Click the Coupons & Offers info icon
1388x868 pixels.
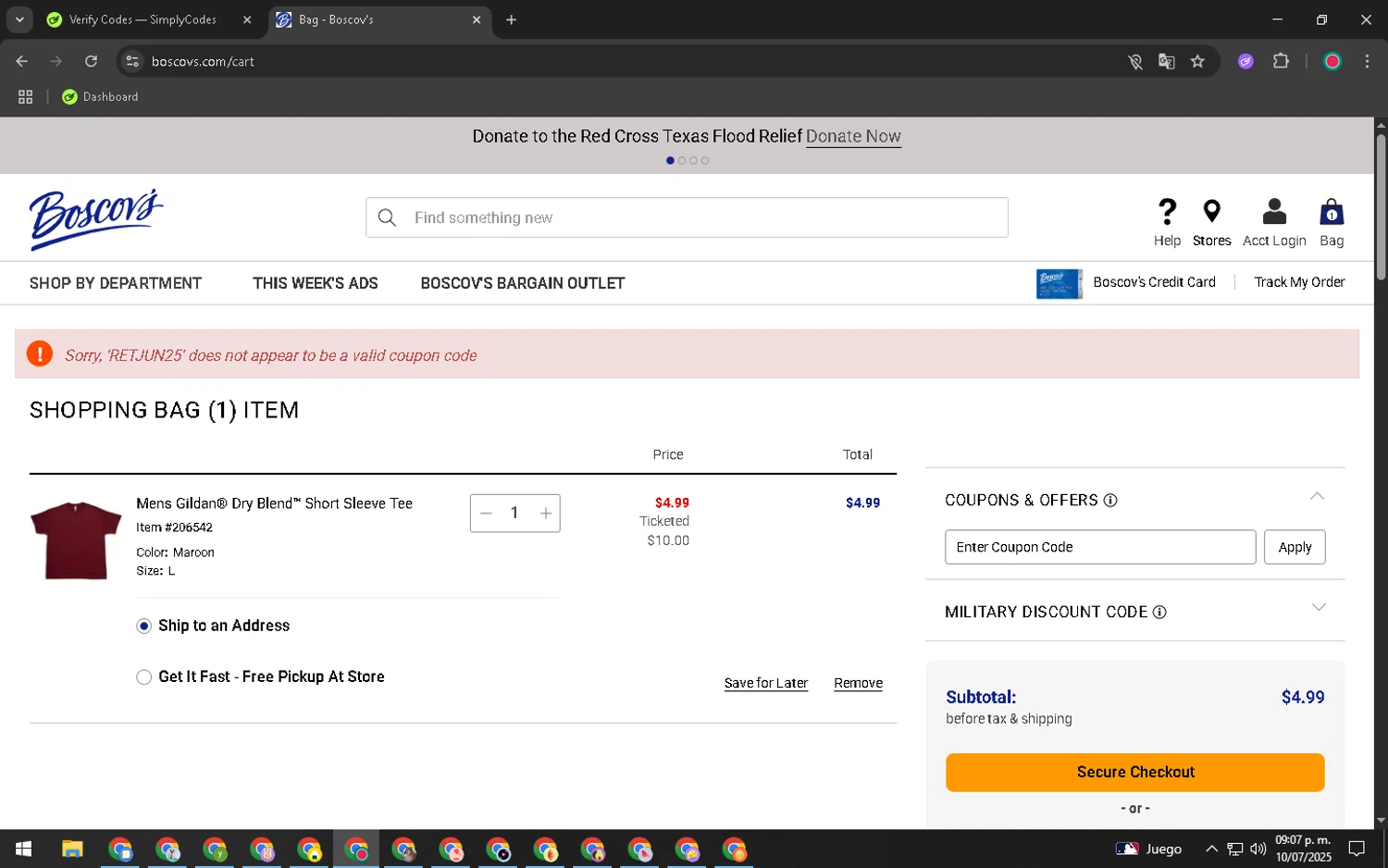(x=1110, y=501)
